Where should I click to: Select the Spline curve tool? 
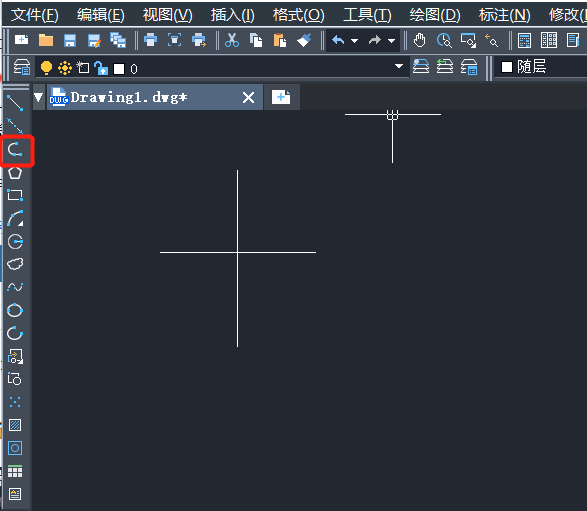coord(15,287)
